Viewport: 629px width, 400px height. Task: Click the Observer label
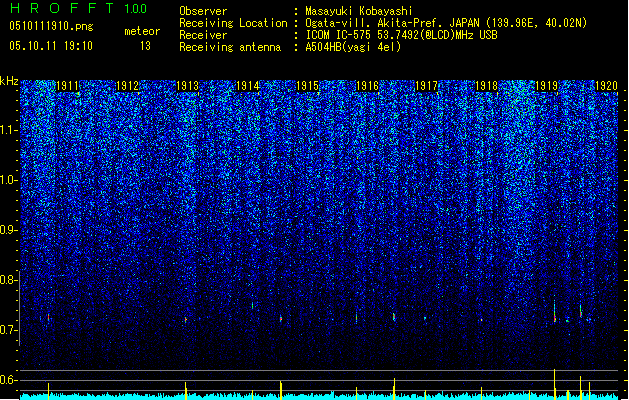(x=203, y=11)
